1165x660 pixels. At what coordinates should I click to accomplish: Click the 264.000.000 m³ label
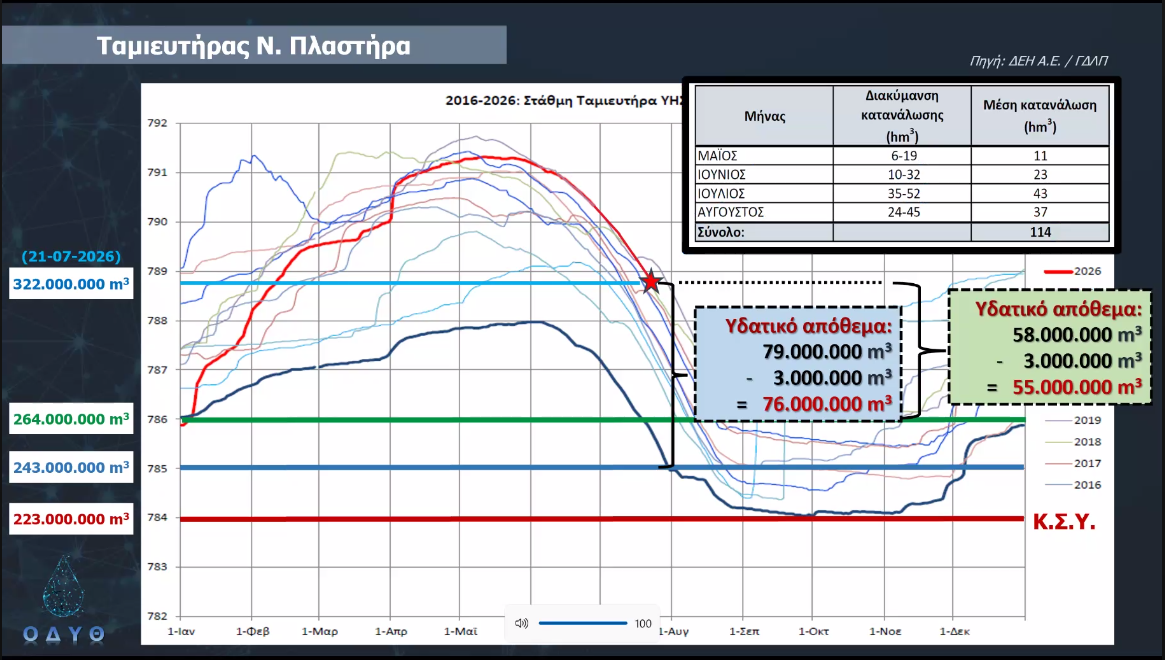point(71,419)
